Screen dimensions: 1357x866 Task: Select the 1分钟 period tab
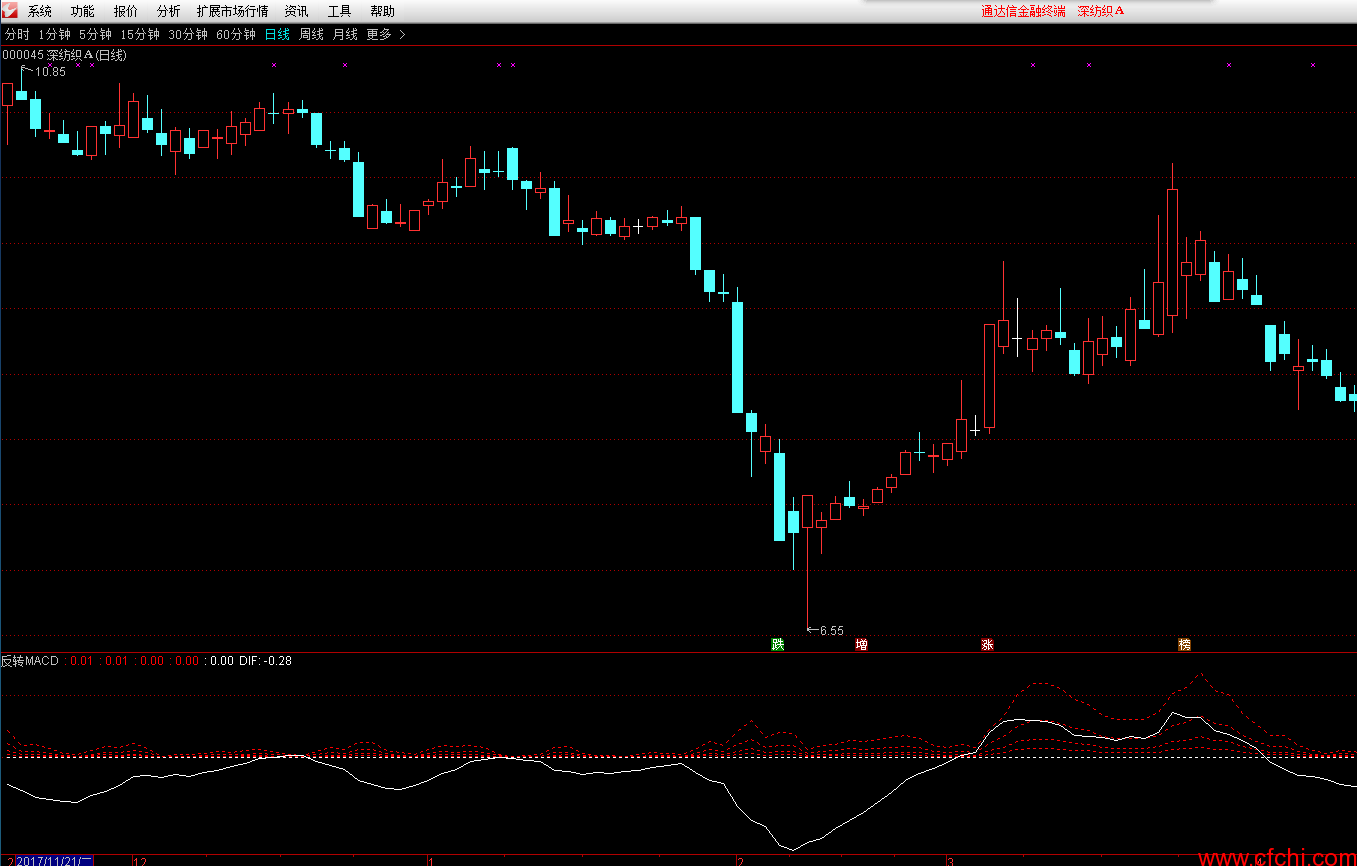(55, 34)
